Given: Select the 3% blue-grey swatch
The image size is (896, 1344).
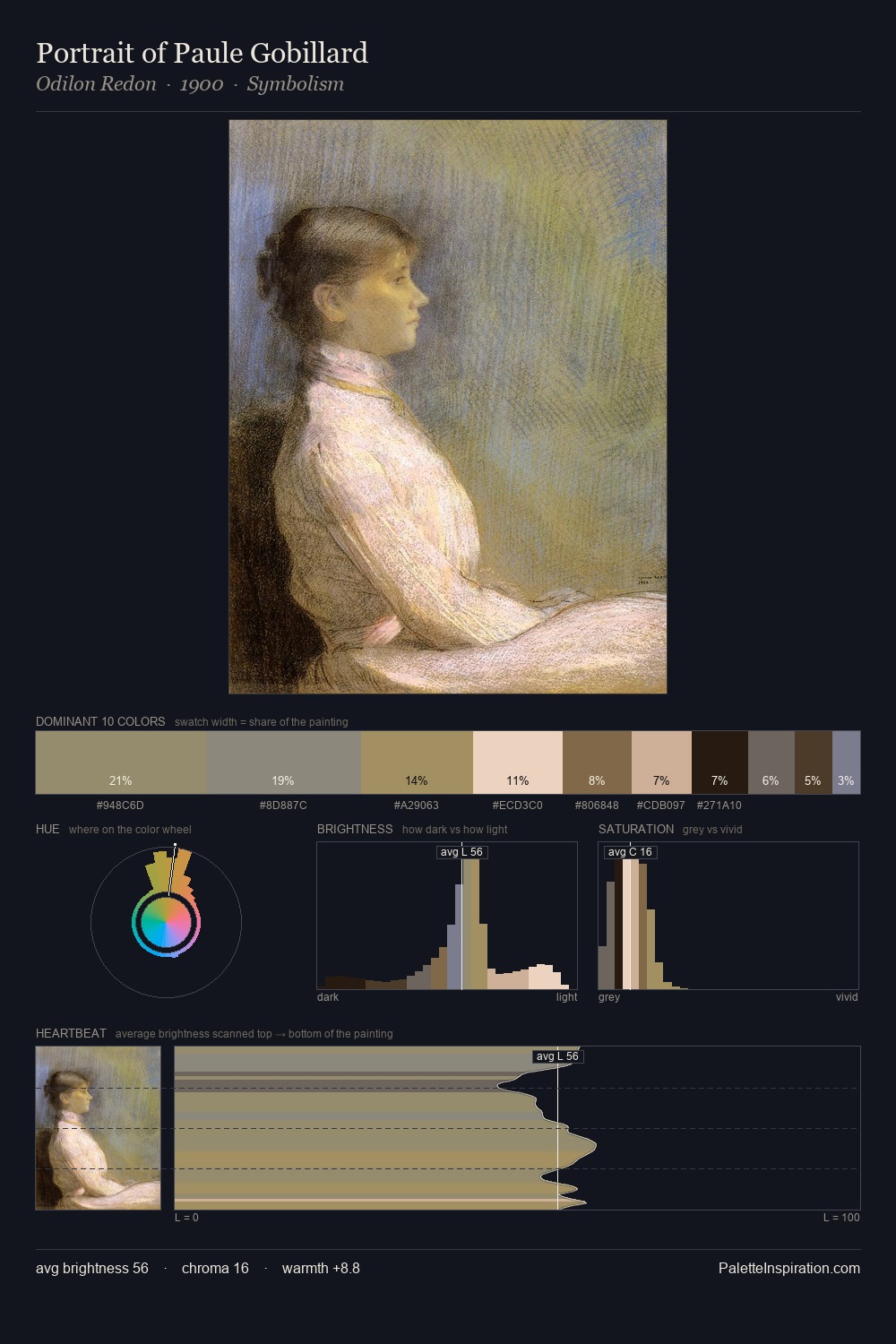Looking at the screenshot, I should 847,762.
